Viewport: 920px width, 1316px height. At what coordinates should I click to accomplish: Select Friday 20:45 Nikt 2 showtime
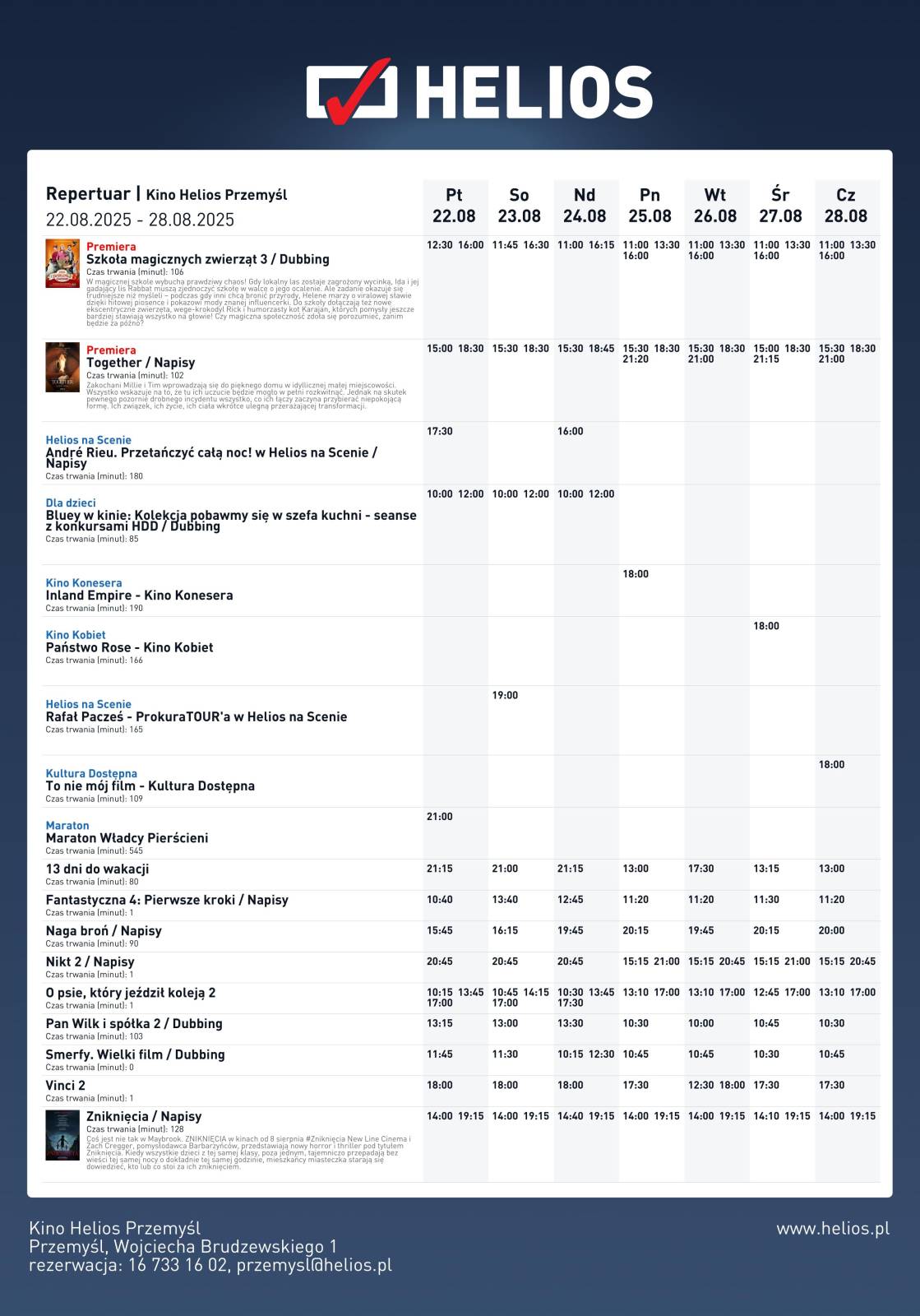tap(440, 962)
